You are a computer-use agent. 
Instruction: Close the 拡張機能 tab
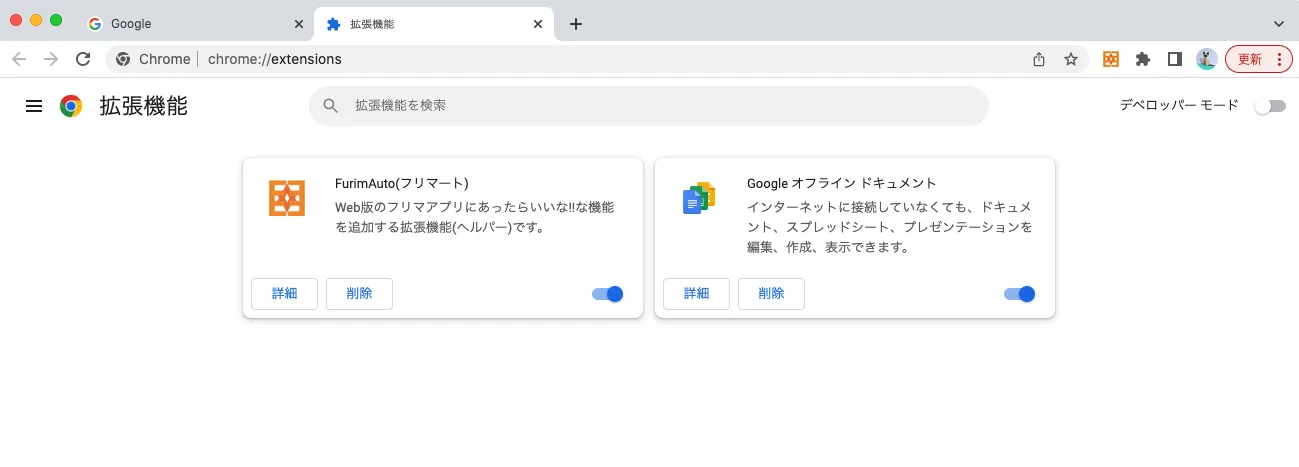(539, 24)
